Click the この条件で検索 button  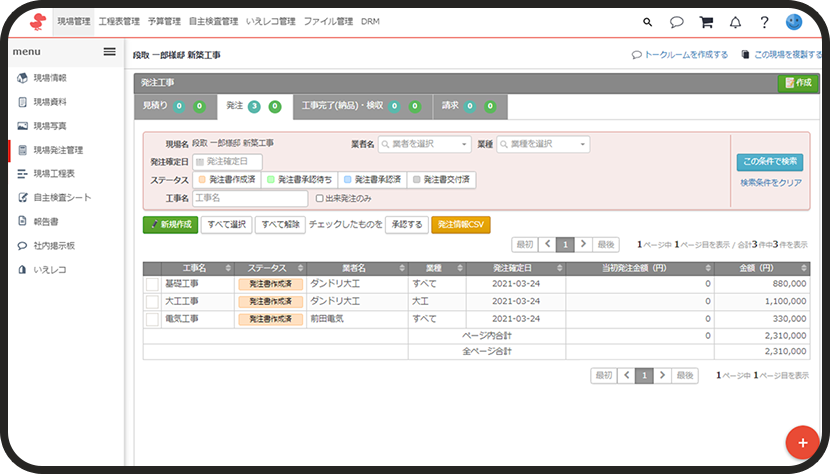(x=770, y=162)
